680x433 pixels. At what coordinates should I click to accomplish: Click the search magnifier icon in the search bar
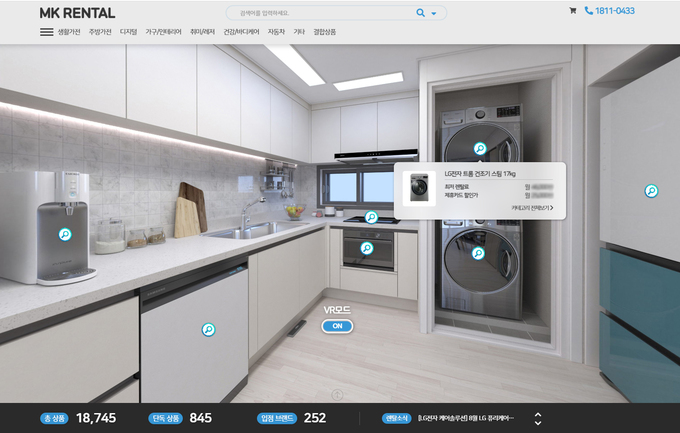(420, 13)
